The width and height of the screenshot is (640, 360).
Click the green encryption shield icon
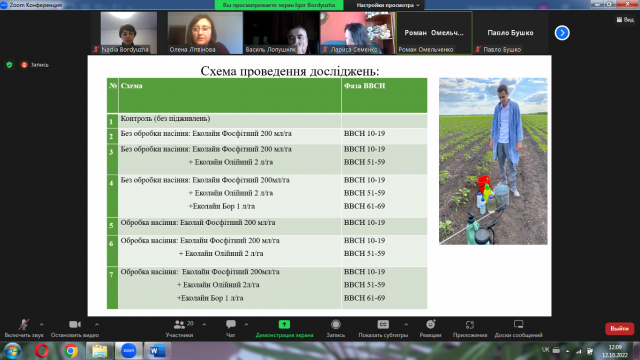pos(9,64)
